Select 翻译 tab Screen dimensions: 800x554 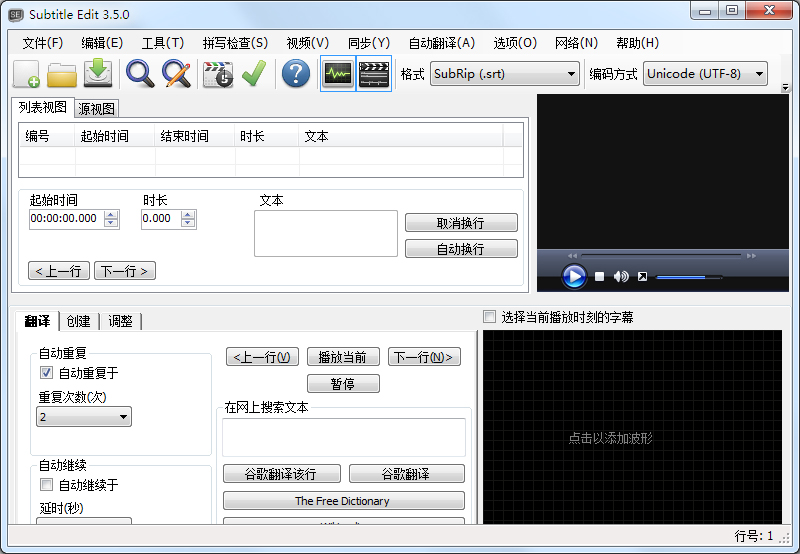37,321
